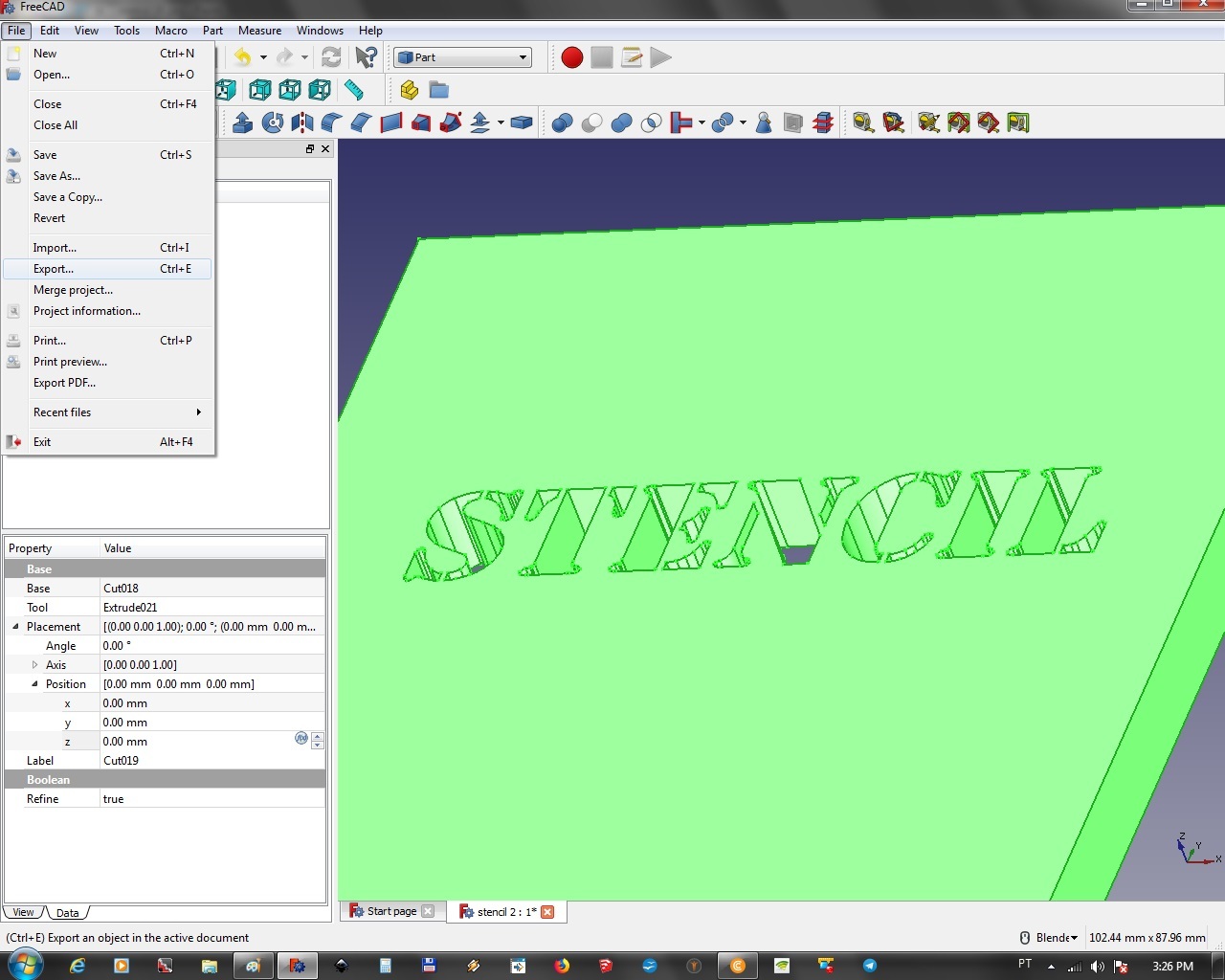This screenshot has height=980, width=1225.
Task: Select the Revolve tool icon
Action: click(x=273, y=122)
